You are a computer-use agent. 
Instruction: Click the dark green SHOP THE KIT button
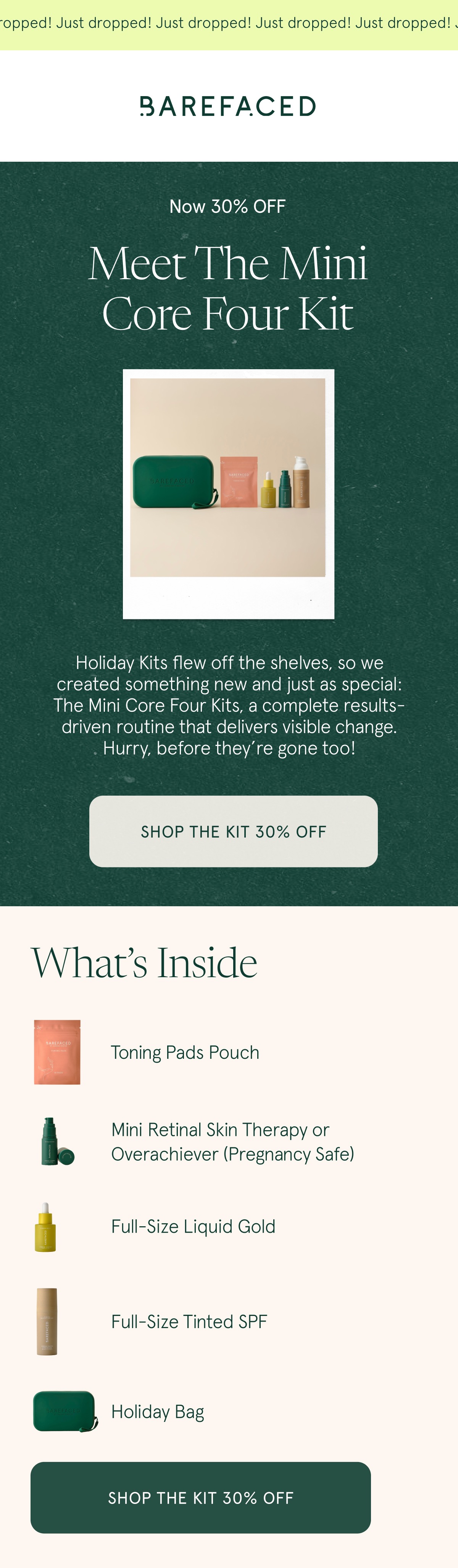(200, 1497)
